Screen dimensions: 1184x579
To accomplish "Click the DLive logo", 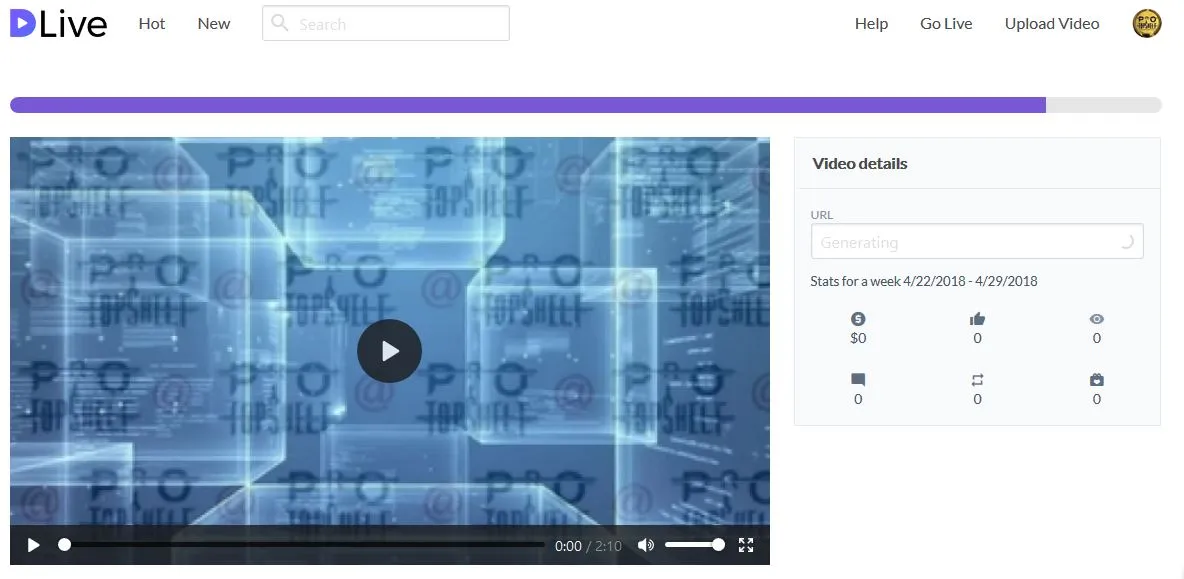I will pyautogui.click(x=58, y=24).
